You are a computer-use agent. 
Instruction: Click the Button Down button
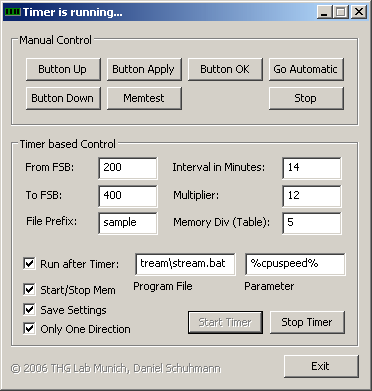pos(63,98)
